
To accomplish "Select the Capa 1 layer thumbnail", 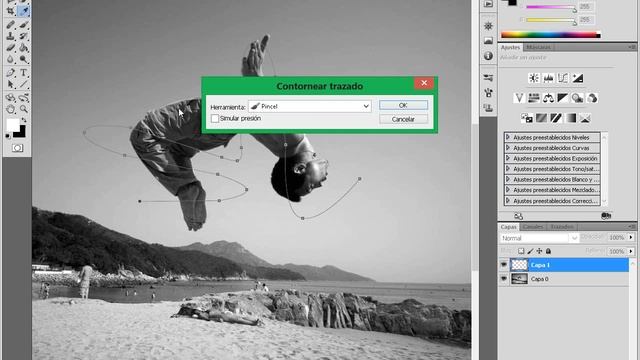I will [x=519, y=265].
